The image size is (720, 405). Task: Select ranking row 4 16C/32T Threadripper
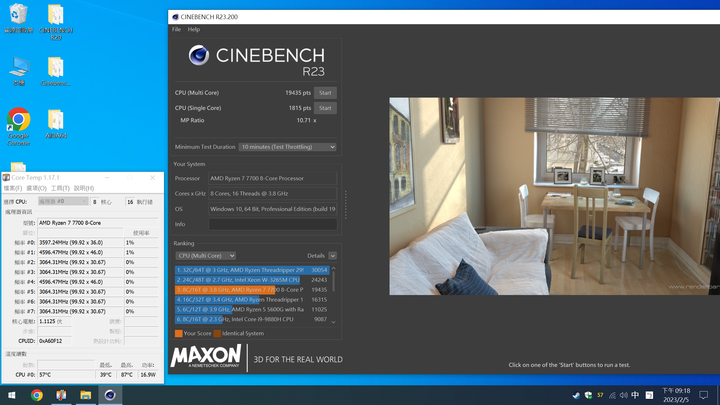pos(252,299)
